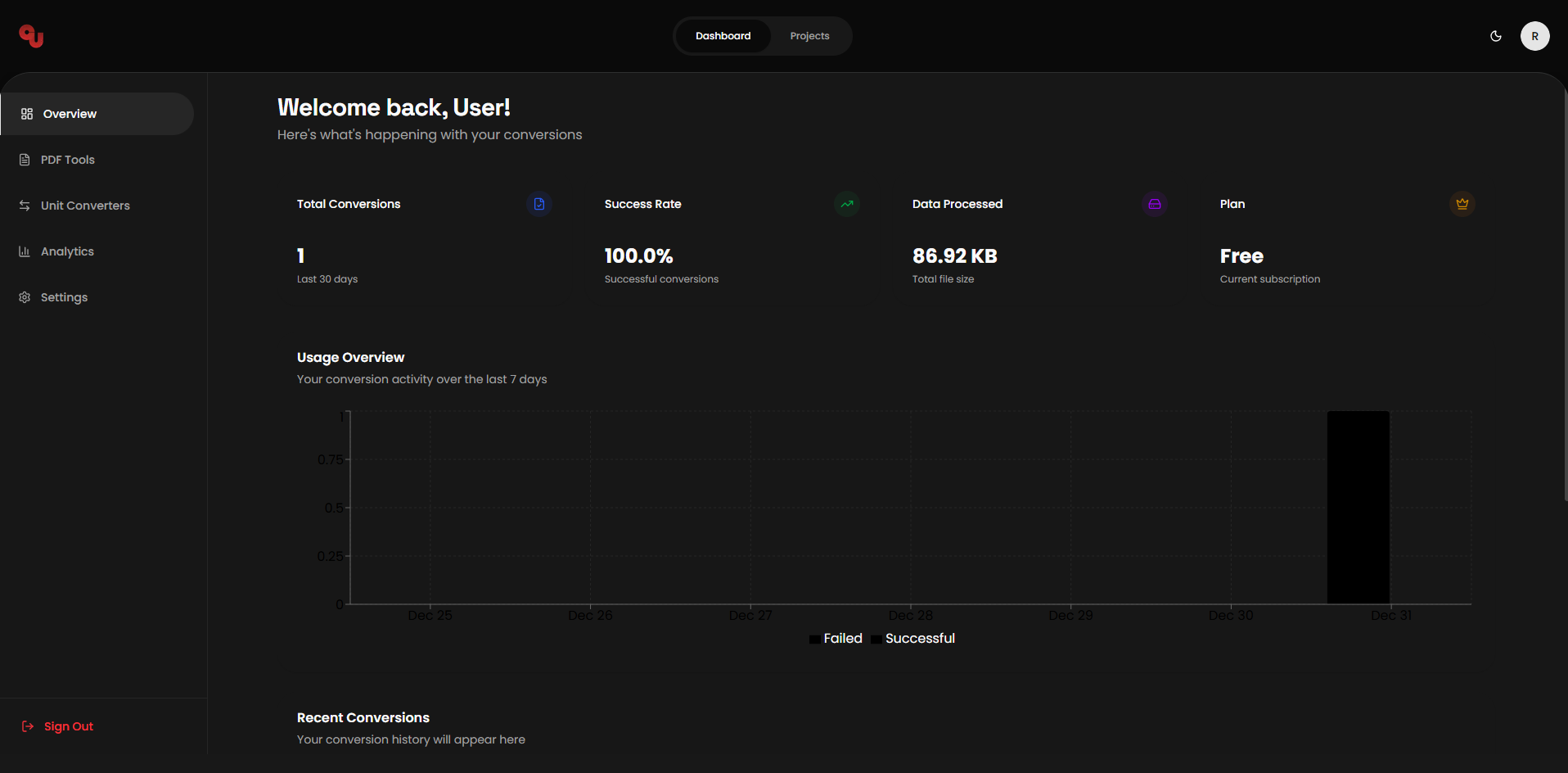Image resolution: width=1568 pixels, height=773 pixels.
Task: Toggle dark mode with the moon icon
Action: 1496,36
